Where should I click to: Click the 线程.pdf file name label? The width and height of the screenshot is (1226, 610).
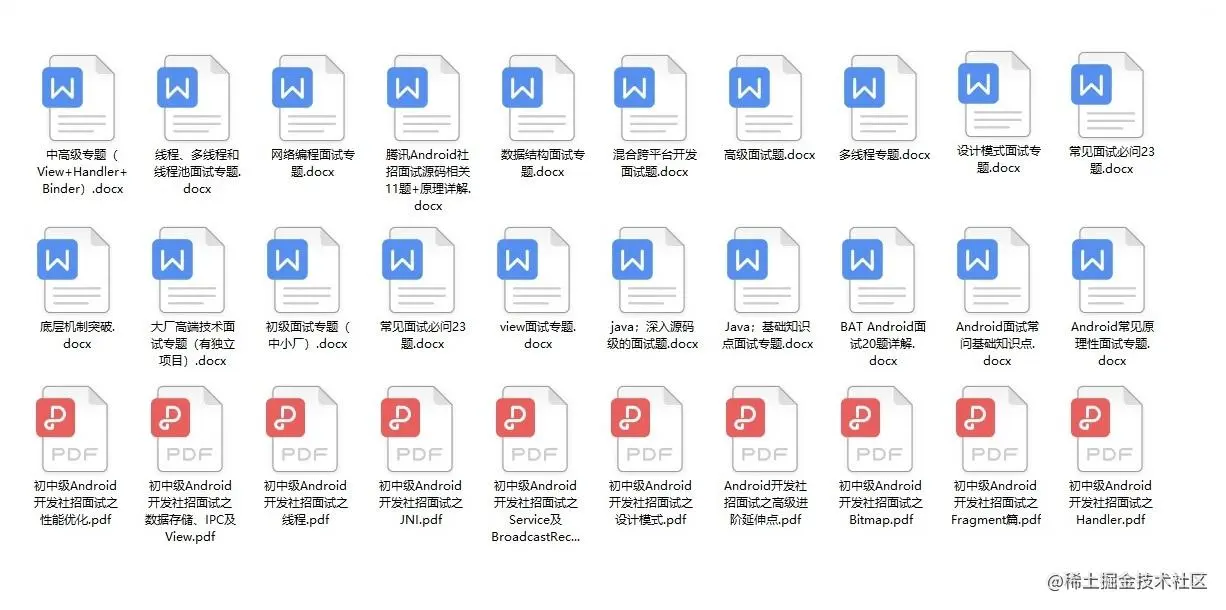[306, 503]
